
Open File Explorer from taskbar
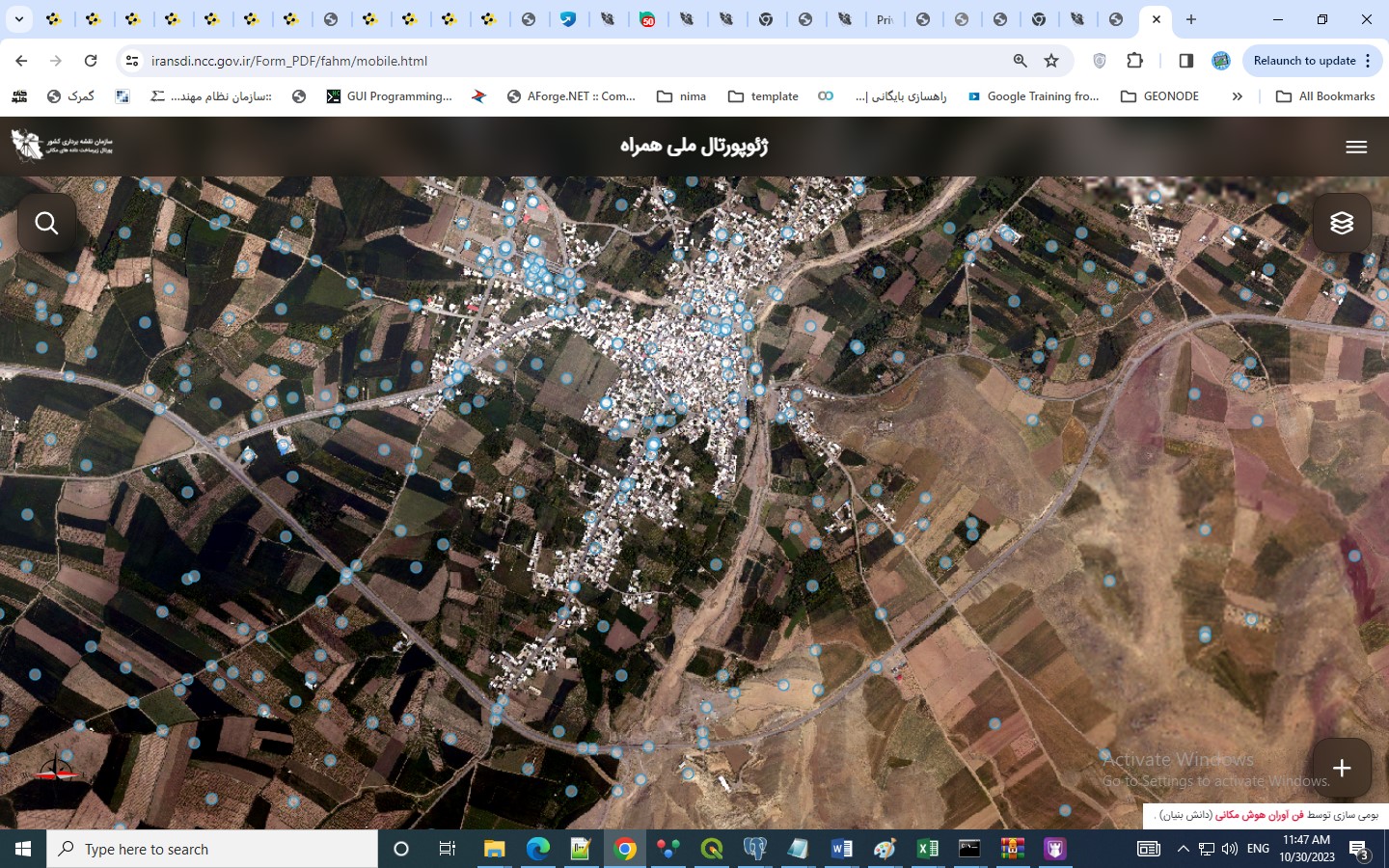click(x=494, y=849)
